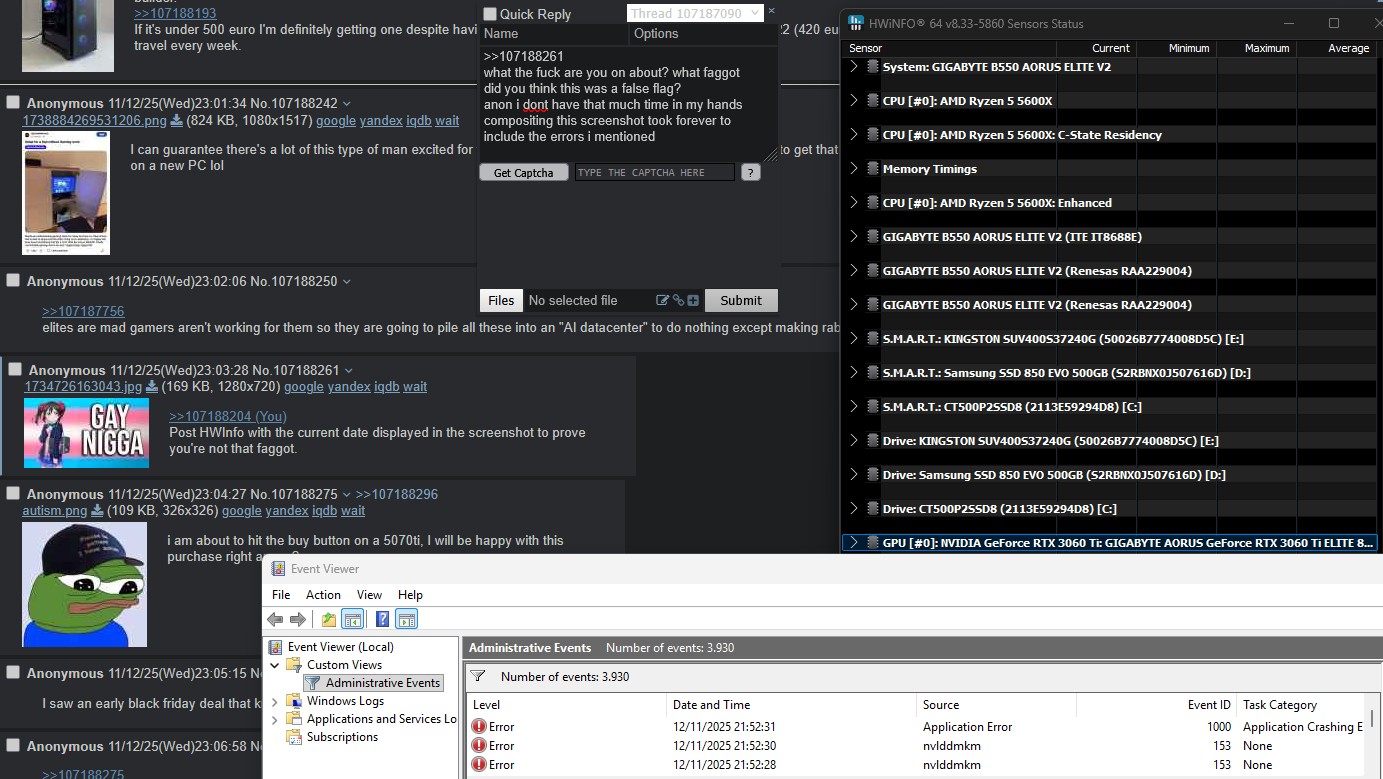Expand the GPU [#0]: NVIDIA GeForce RTX 3060 Ti sensor group
This screenshot has height=779, width=1383.
point(853,543)
